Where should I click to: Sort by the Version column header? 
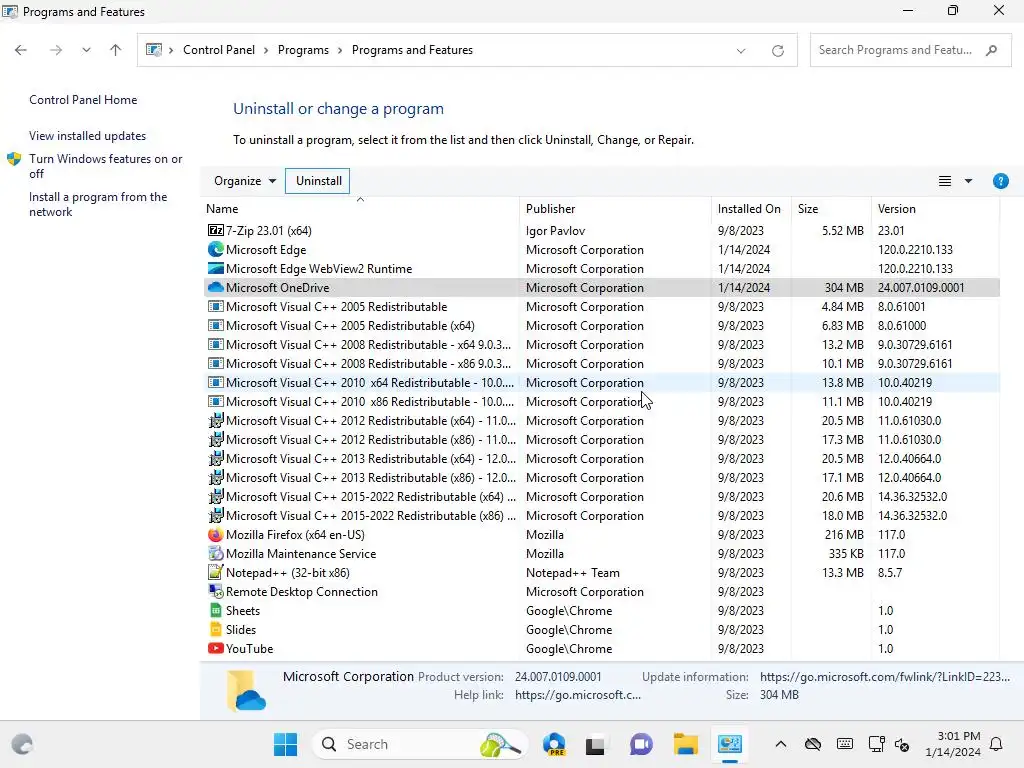[935, 209]
